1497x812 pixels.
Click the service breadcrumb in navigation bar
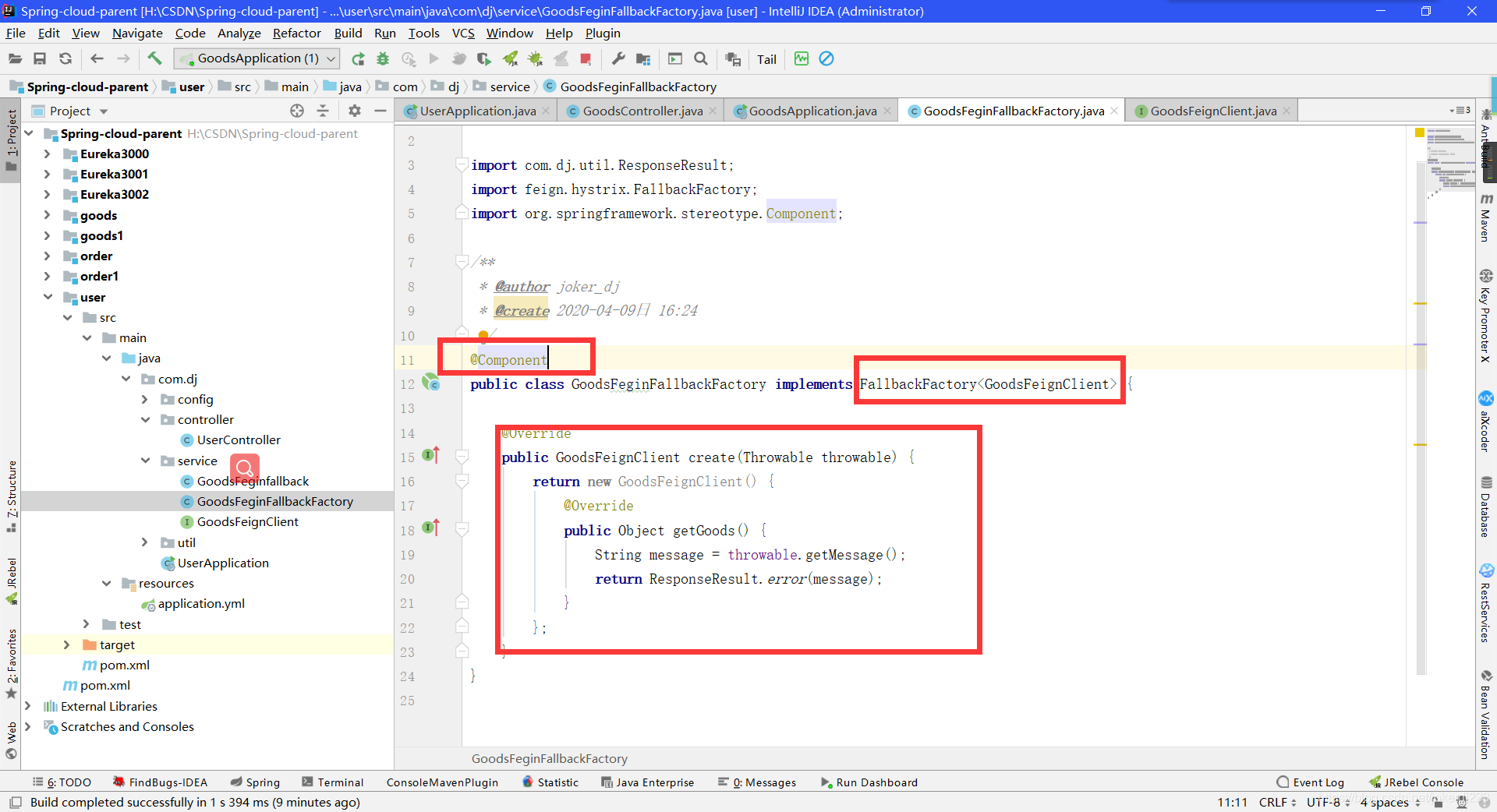[x=501, y=86]
